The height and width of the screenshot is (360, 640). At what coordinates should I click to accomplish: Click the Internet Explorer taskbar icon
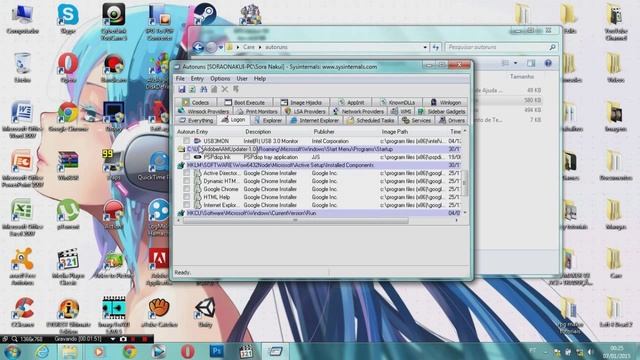click(x=42, y=351)
